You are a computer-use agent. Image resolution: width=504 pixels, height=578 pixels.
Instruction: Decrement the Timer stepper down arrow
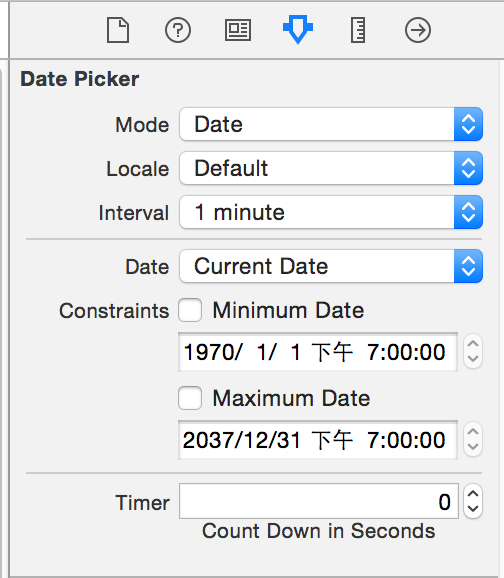tap(473, 509)
